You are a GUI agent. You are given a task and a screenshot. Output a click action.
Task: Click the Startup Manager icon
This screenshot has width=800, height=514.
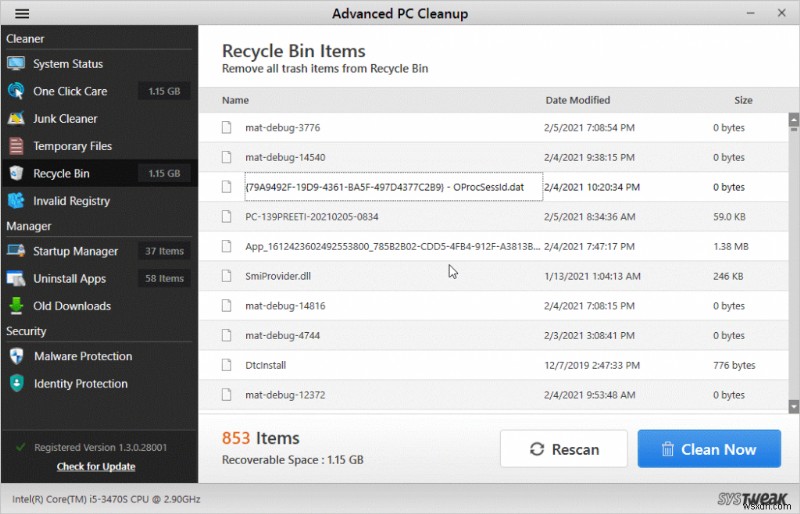(15, 251)
